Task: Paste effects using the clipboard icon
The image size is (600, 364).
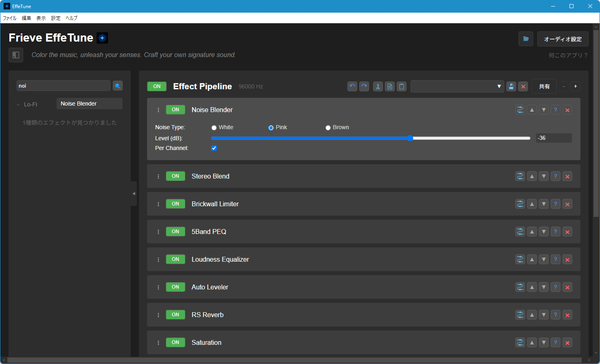Action: (401, 87)
